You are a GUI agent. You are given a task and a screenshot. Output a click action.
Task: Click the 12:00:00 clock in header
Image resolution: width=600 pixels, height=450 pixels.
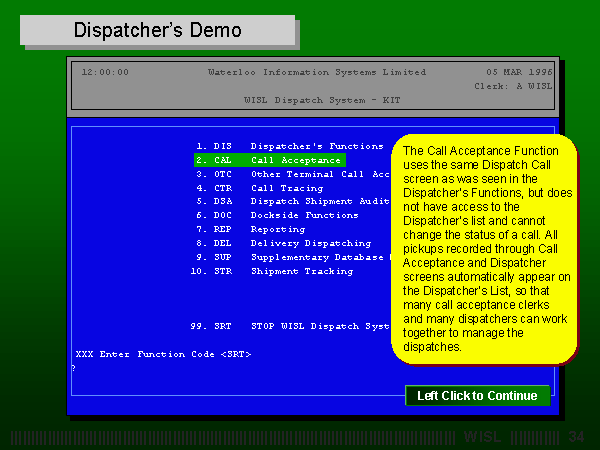pyautogui.click(x=105, y=72)
